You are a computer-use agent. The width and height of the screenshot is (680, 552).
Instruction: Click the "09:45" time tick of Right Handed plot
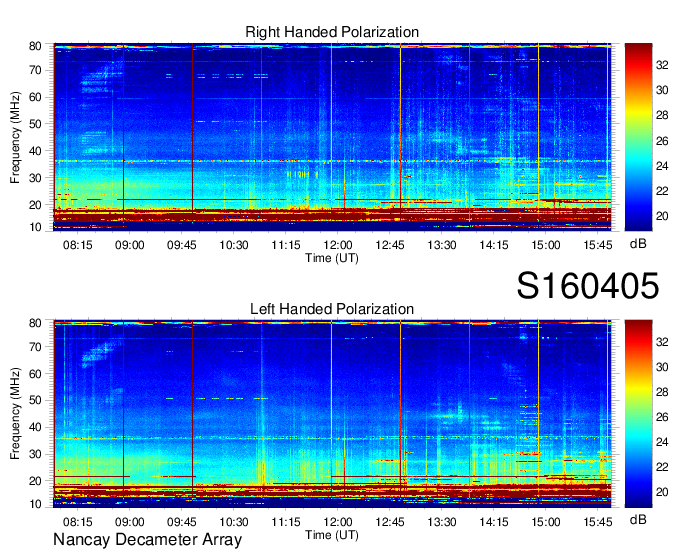tap(182, 245)
